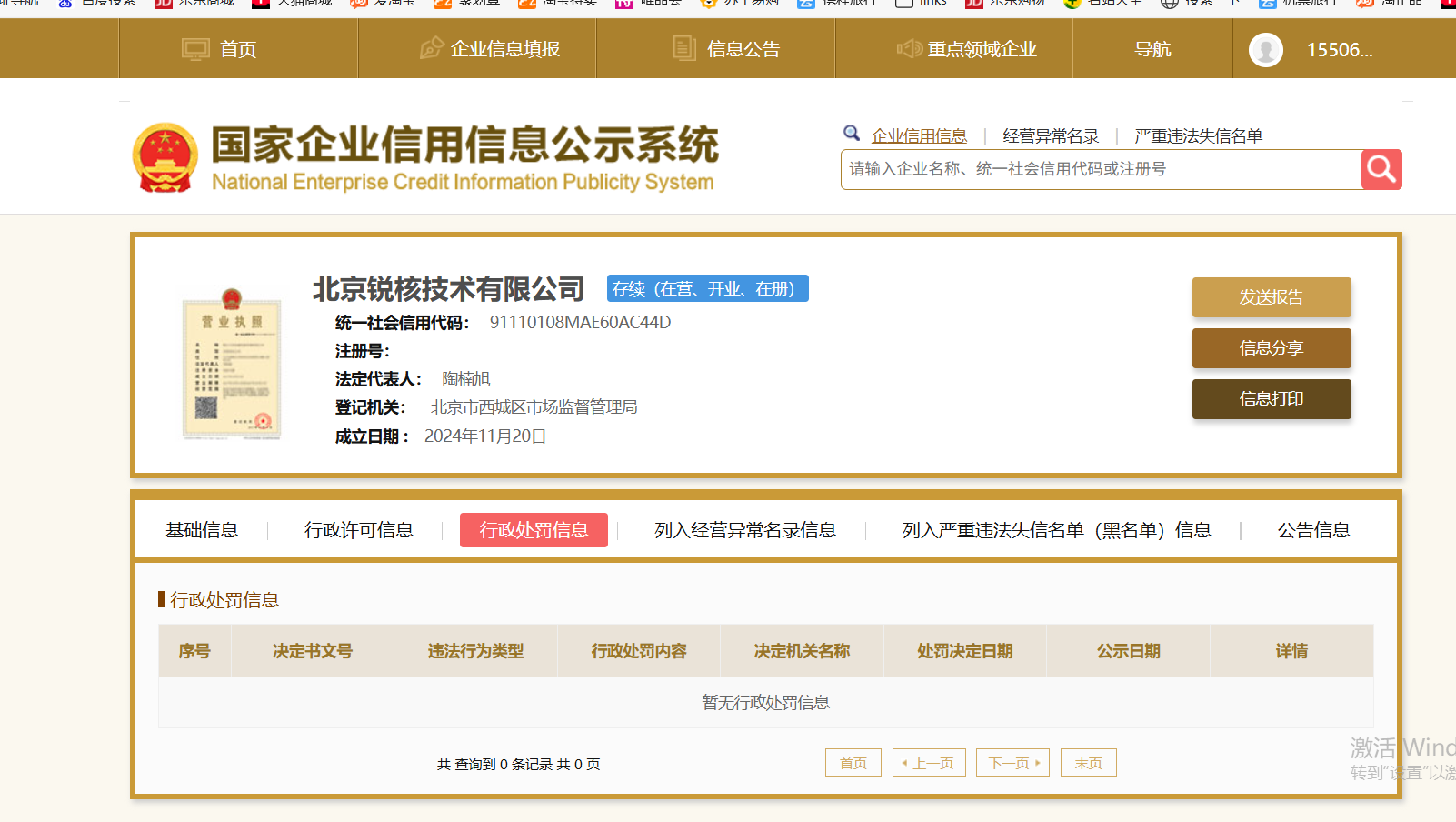Switch to 基础信息 tab
This screenshot has height=822, width=1456.
click(202, 530)
